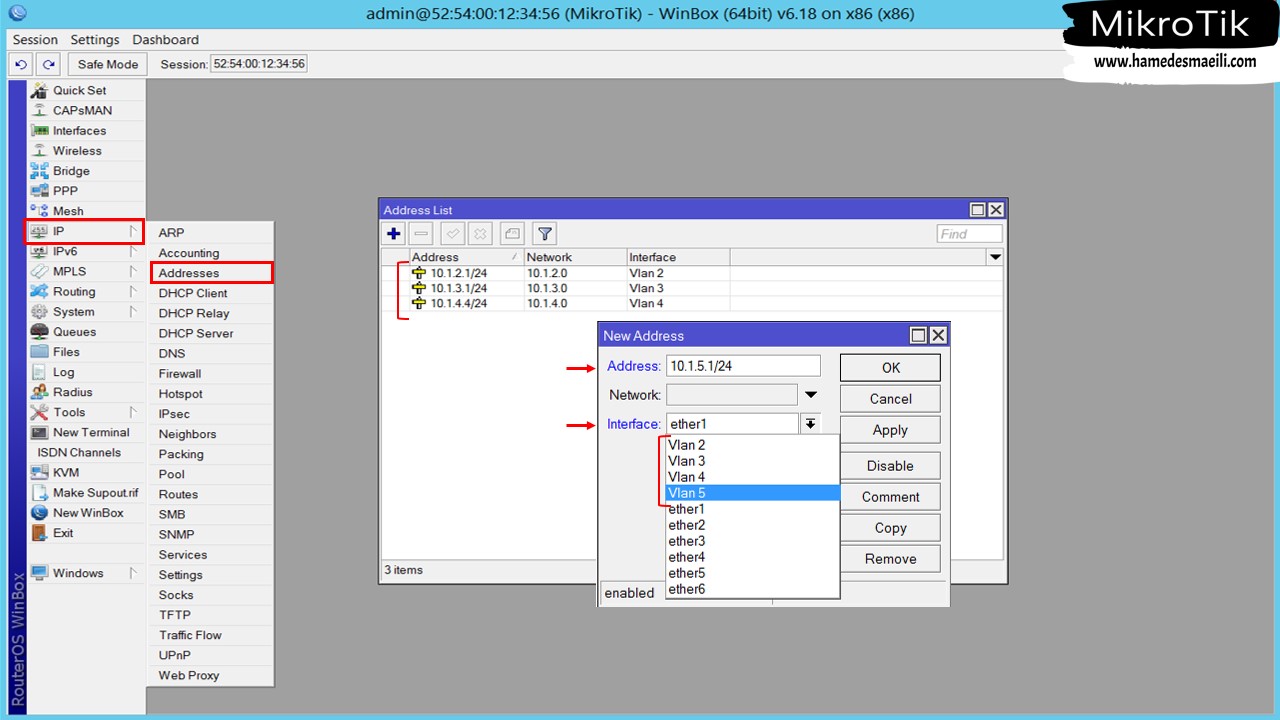Select the 10.1.3.1/24 address row

[692, 288]
